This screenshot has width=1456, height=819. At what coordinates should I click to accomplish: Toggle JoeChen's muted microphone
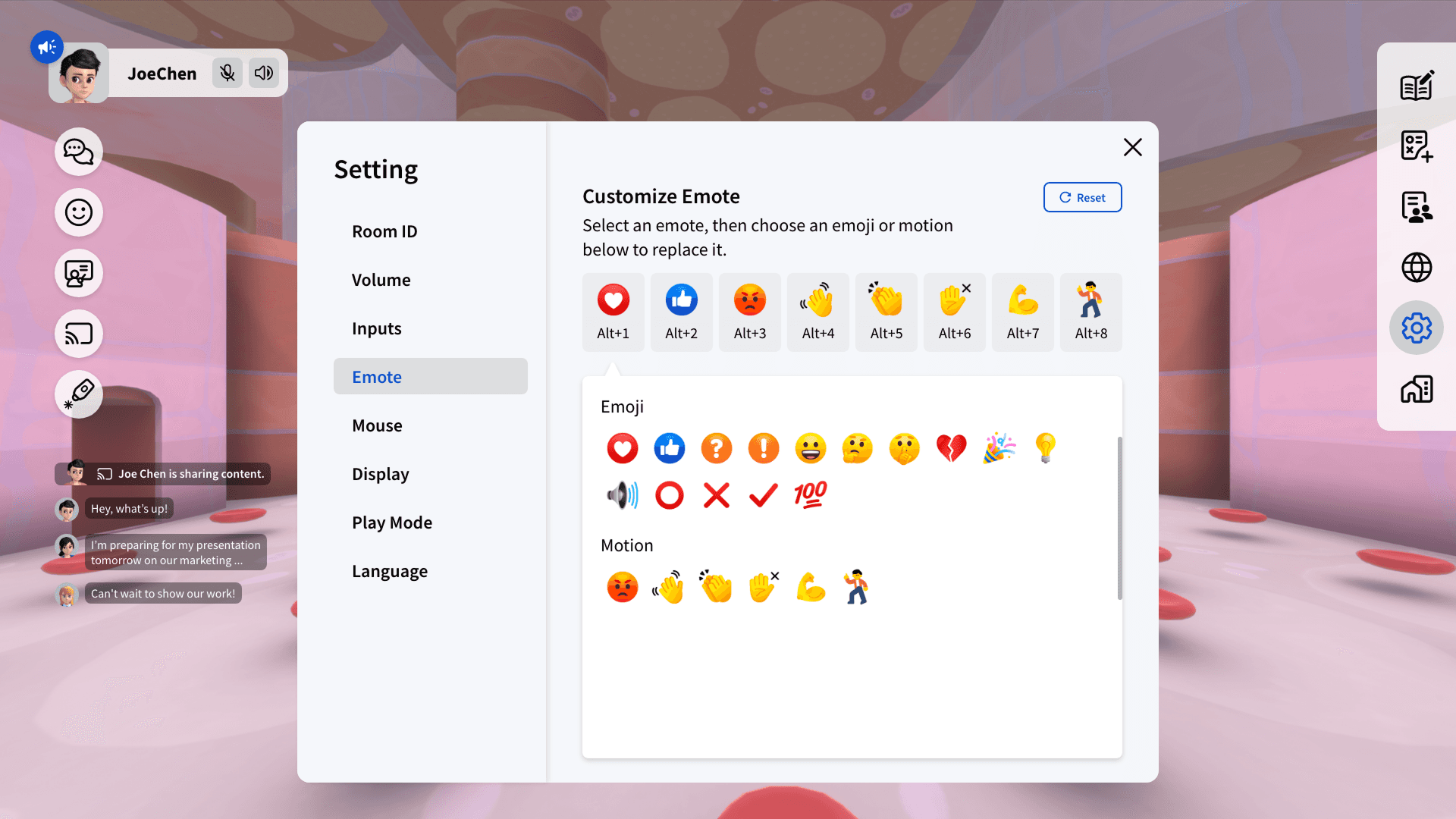(227, 73)
